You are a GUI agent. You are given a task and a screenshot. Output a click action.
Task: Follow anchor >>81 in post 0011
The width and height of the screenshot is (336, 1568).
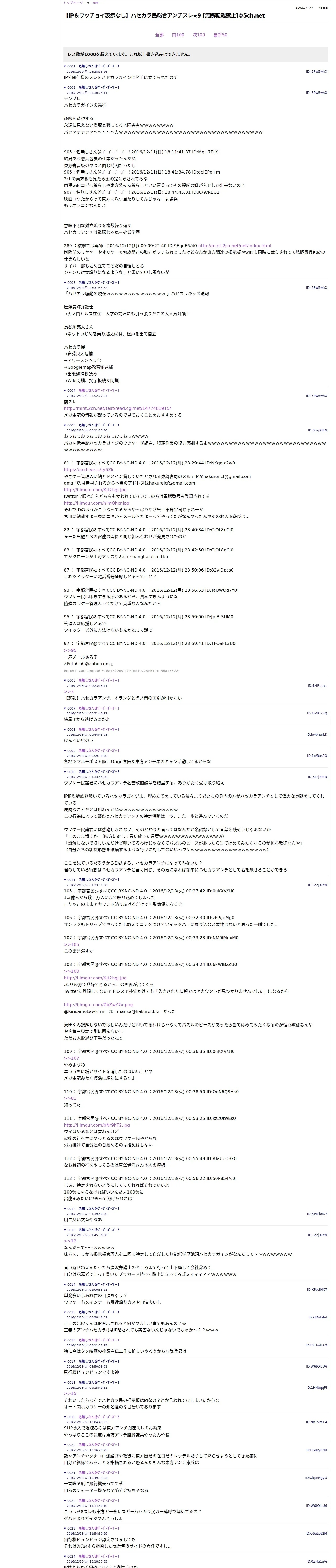(x=70, y=1099)
